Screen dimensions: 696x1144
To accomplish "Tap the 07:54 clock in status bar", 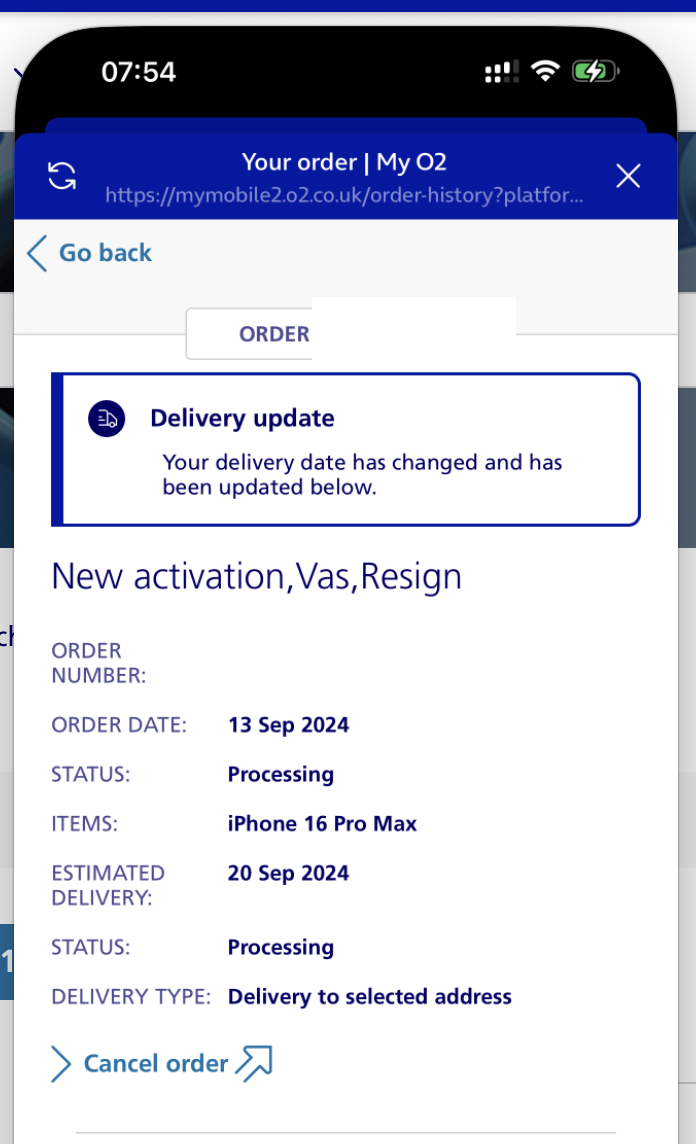I will tap(138, 72).
